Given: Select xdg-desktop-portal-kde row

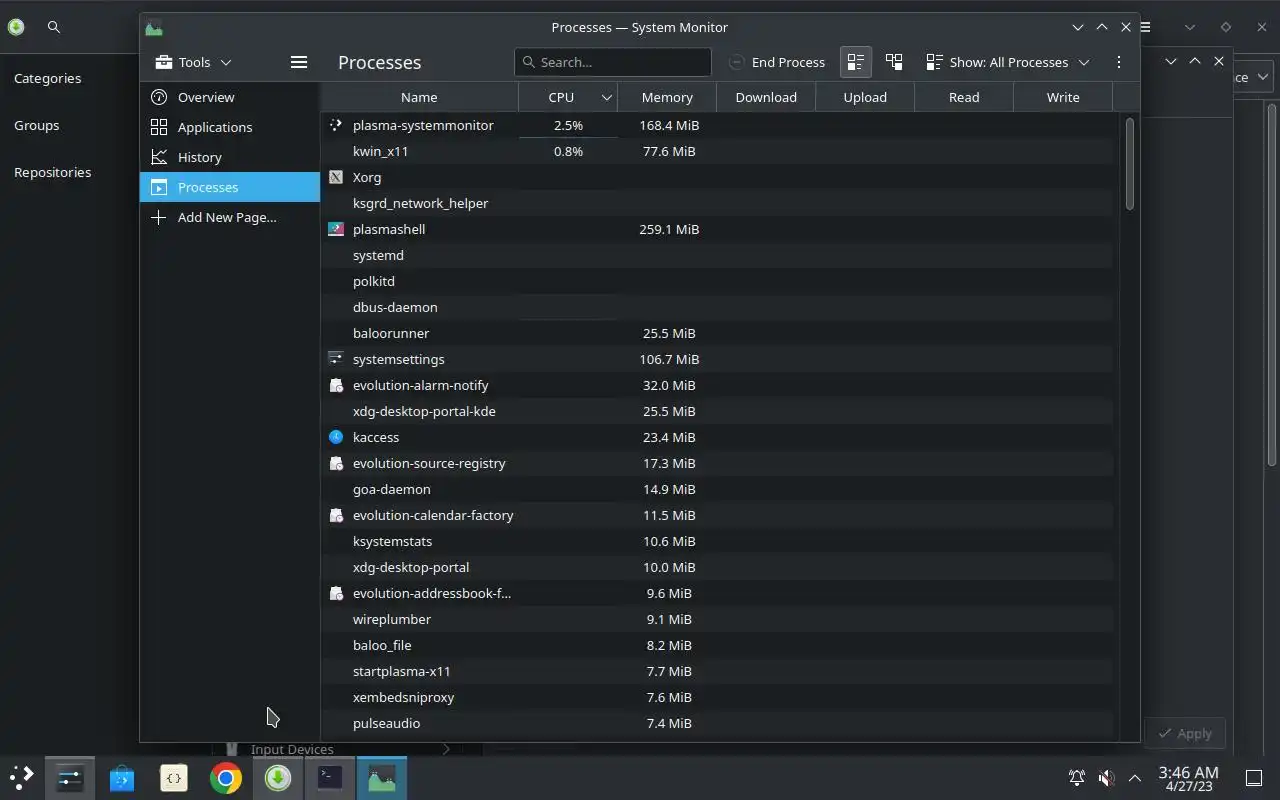Looking at the screenshot, I should click(717, 411).
